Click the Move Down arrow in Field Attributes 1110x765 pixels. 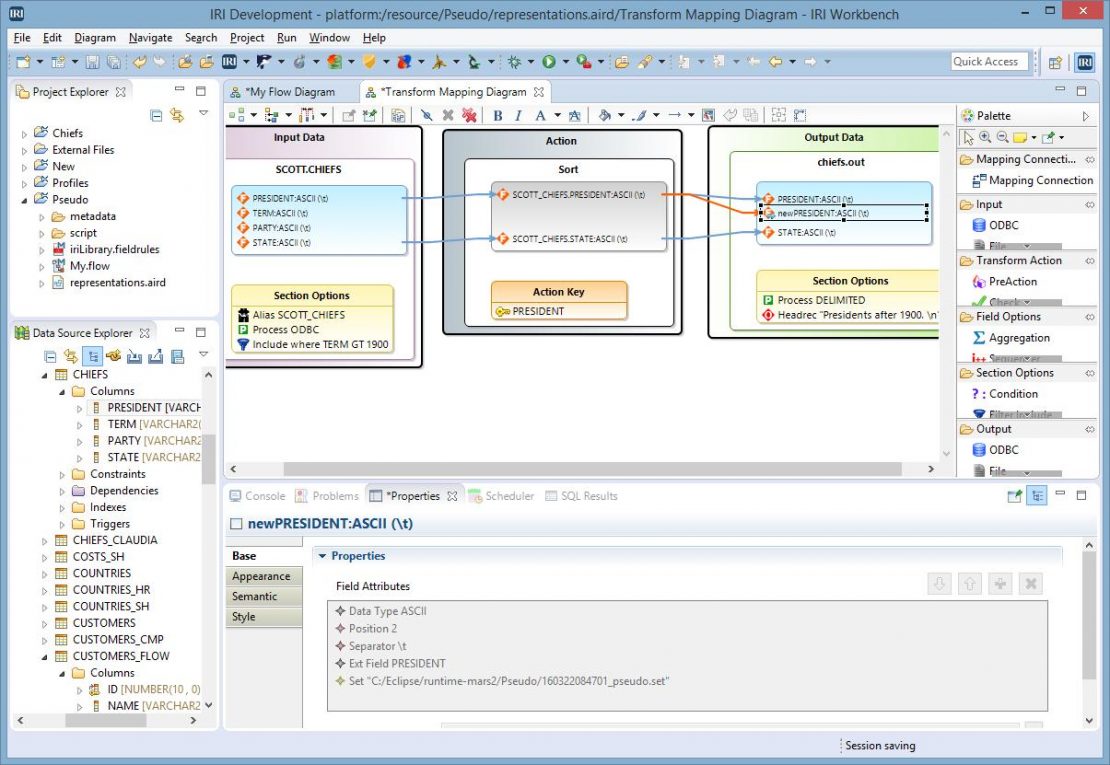[x=939, y=584]
